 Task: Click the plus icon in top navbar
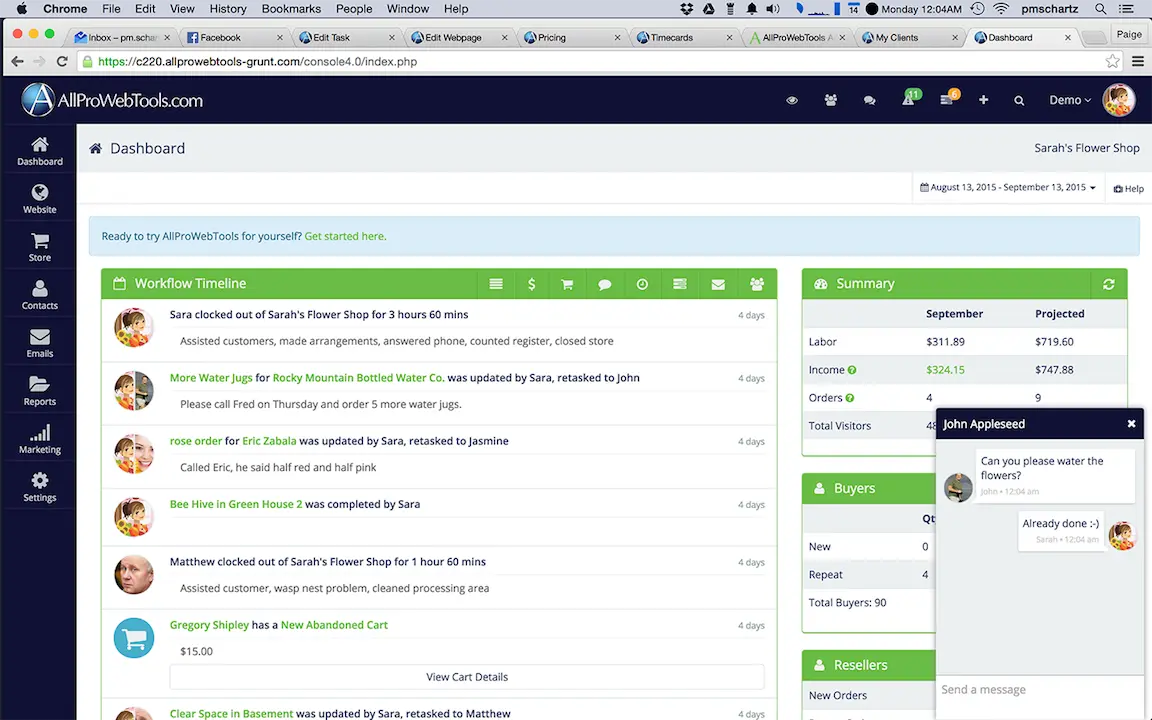pos(983,100)
